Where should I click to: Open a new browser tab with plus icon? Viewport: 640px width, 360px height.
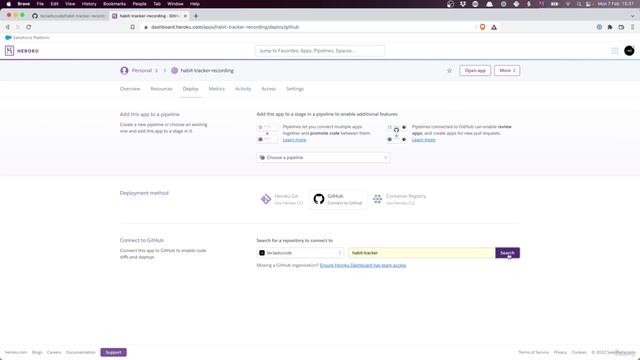tap(196, 16)
